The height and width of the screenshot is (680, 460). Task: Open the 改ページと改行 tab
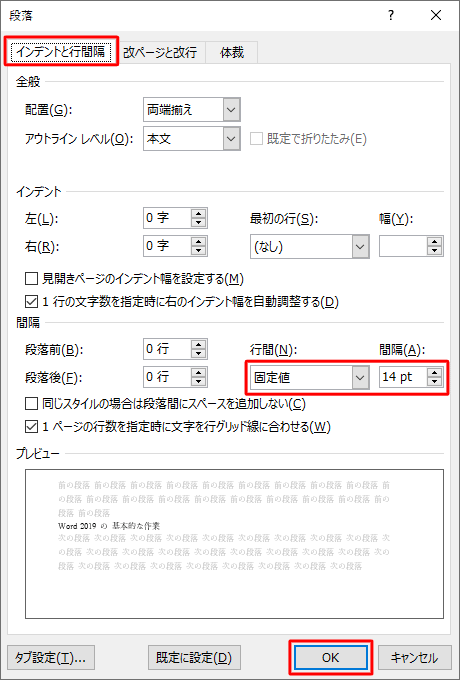(x=160, y=52)
